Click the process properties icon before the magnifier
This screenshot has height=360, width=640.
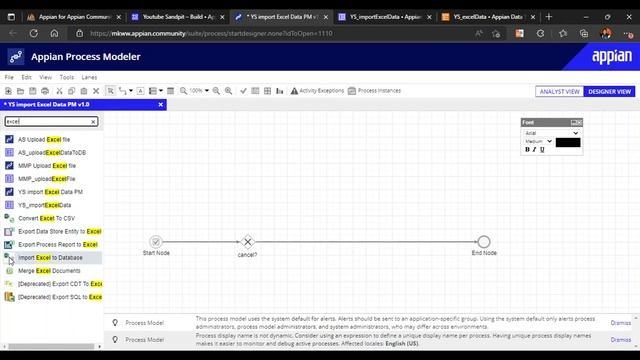click(171, 91)
